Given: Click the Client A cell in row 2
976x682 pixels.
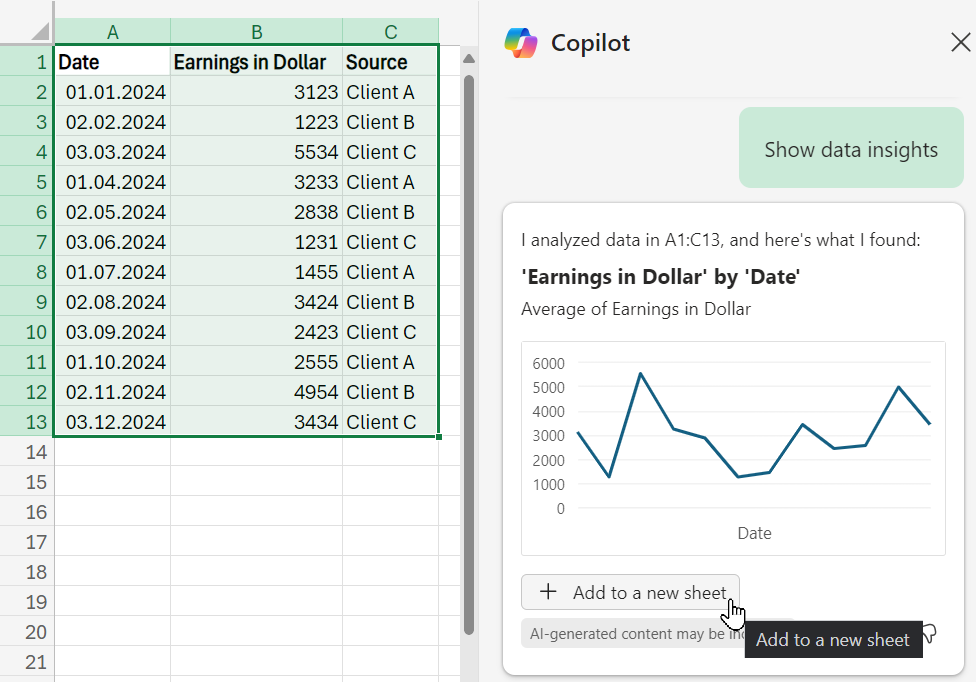Looking at the screenshot, I should [x=390, y=91].
